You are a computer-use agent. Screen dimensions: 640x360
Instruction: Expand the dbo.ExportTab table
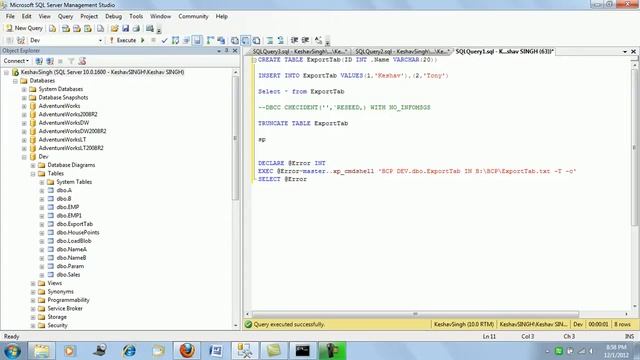pyautogui.click(x=42, y=224)
